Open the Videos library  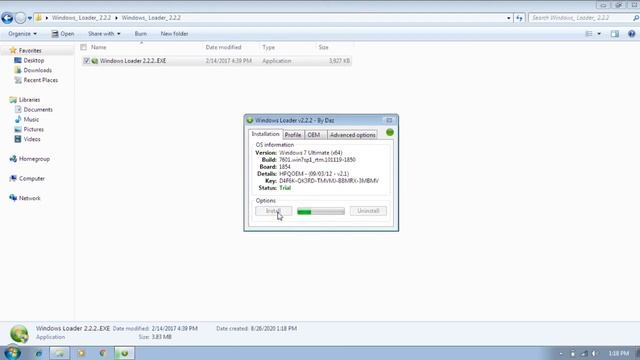(x=32, y=139)
